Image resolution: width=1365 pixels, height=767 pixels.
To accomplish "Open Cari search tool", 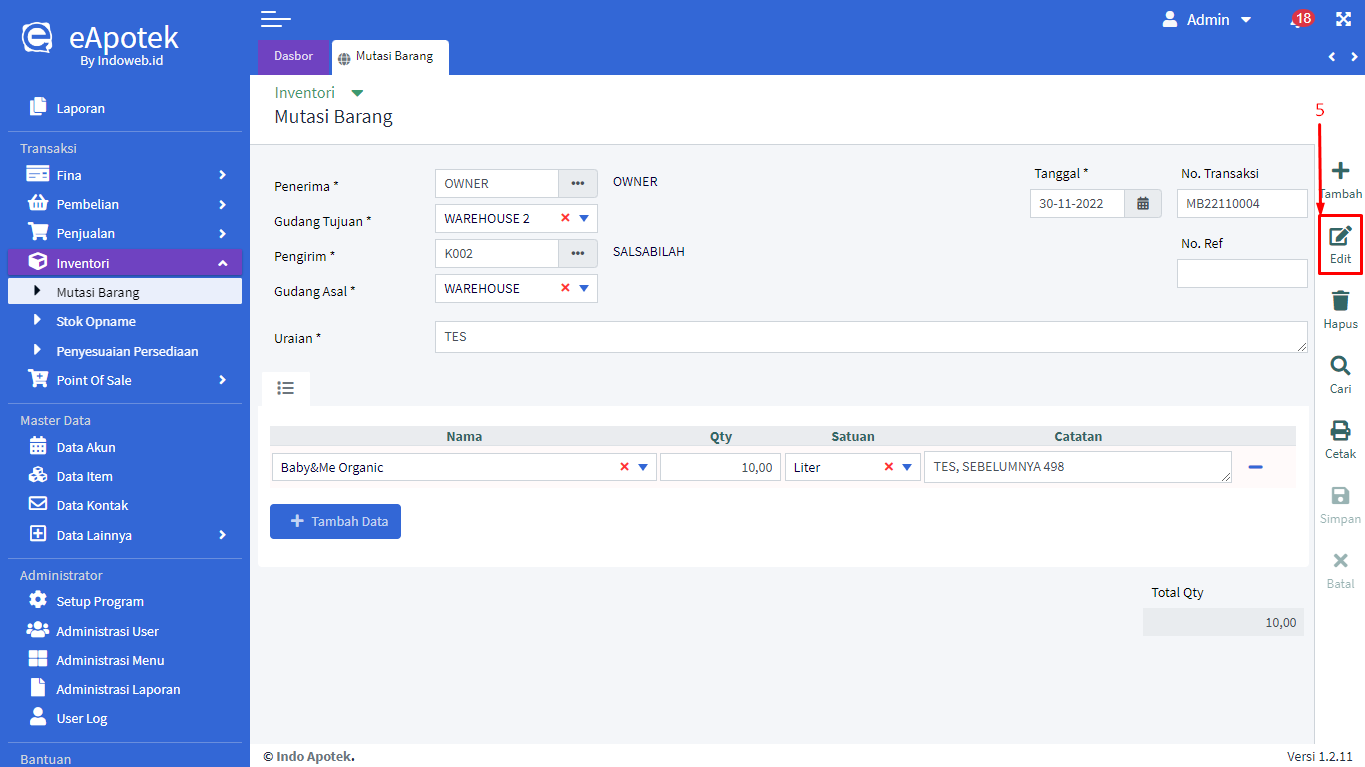I will pyautogui.click(x=1340, y=366).
